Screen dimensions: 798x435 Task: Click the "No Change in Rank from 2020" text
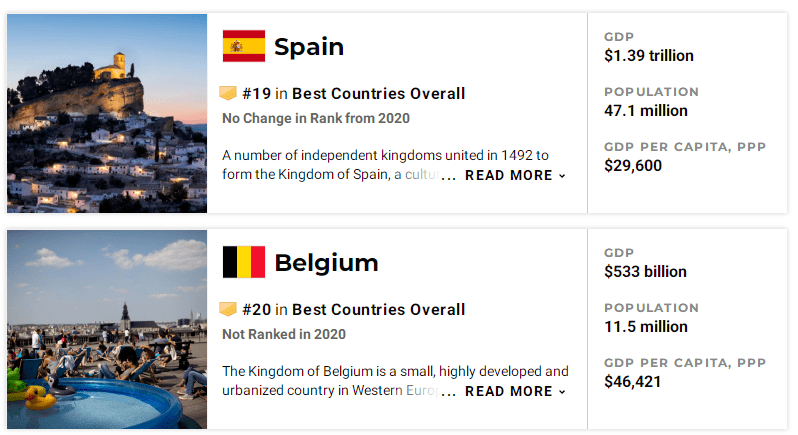pyautogui.click(x=316, y=118)
